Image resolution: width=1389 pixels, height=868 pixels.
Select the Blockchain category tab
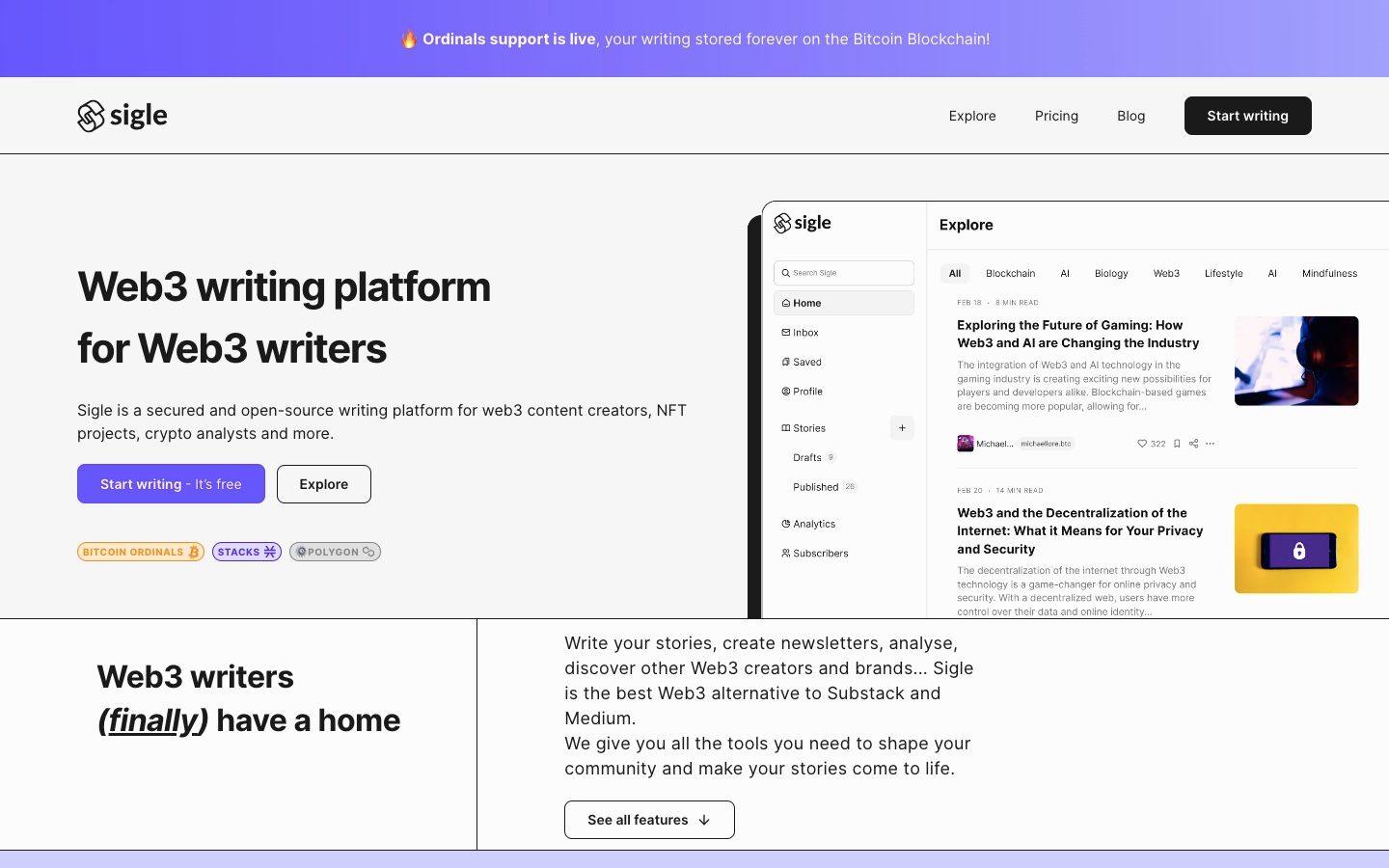1011,274
